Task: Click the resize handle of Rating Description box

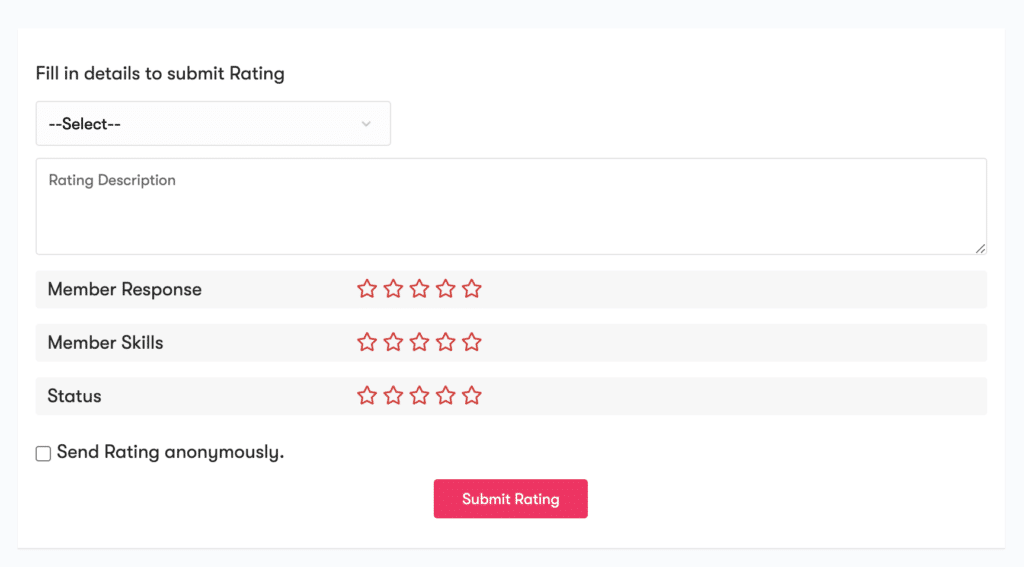Action: (x=980, y=248)
